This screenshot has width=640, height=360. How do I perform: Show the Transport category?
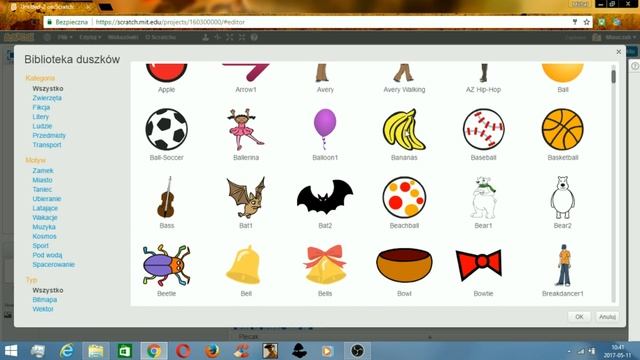47,145
